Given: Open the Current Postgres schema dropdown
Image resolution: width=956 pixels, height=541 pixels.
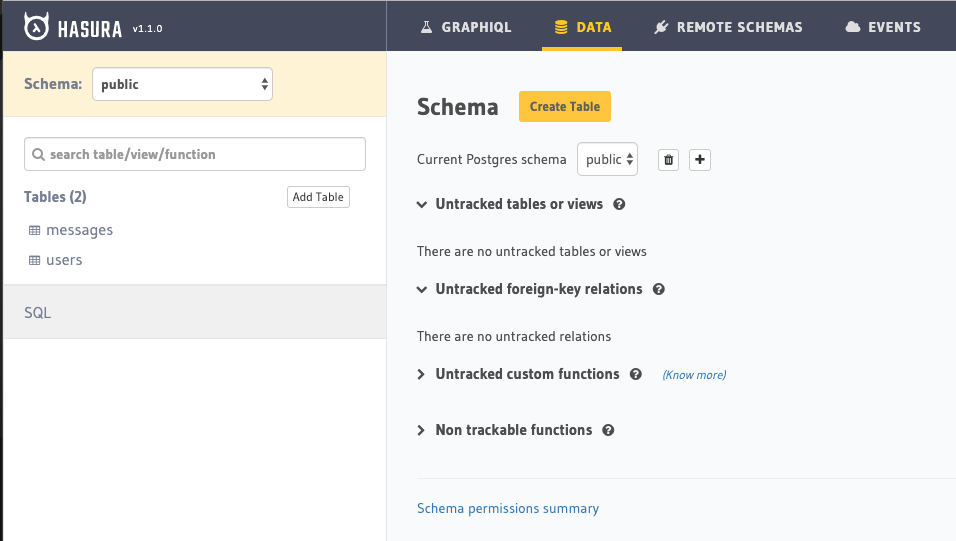Looking at the screenshot, I should 607,160.
